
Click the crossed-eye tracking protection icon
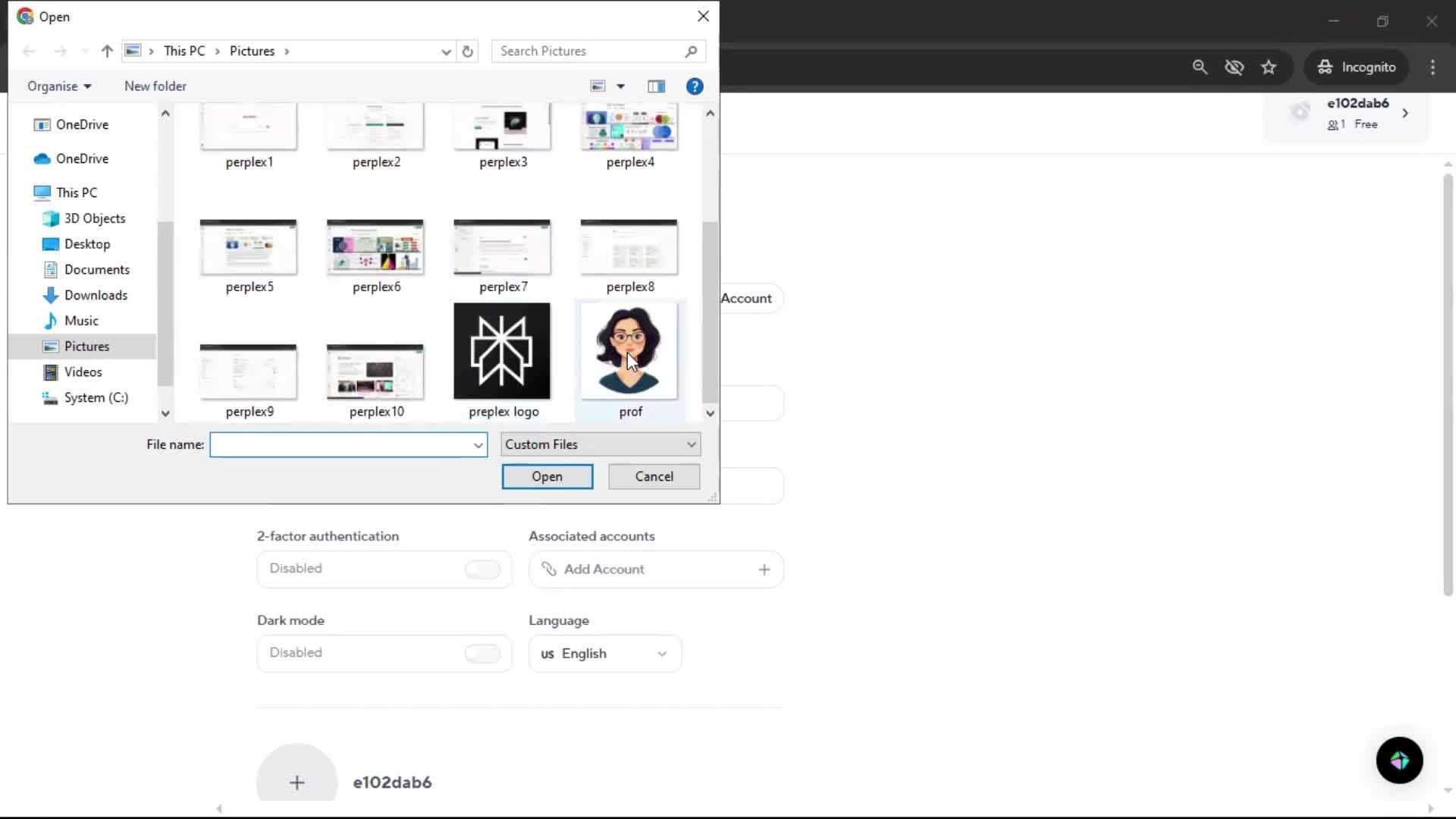[x=1234, y=67]
